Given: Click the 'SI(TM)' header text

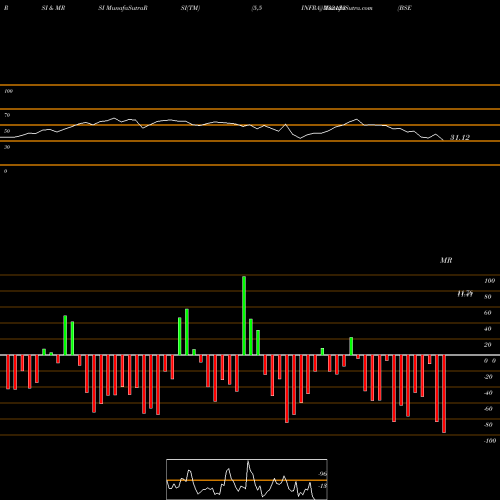Looking at the screenshot, I should (x=190, y=8).
